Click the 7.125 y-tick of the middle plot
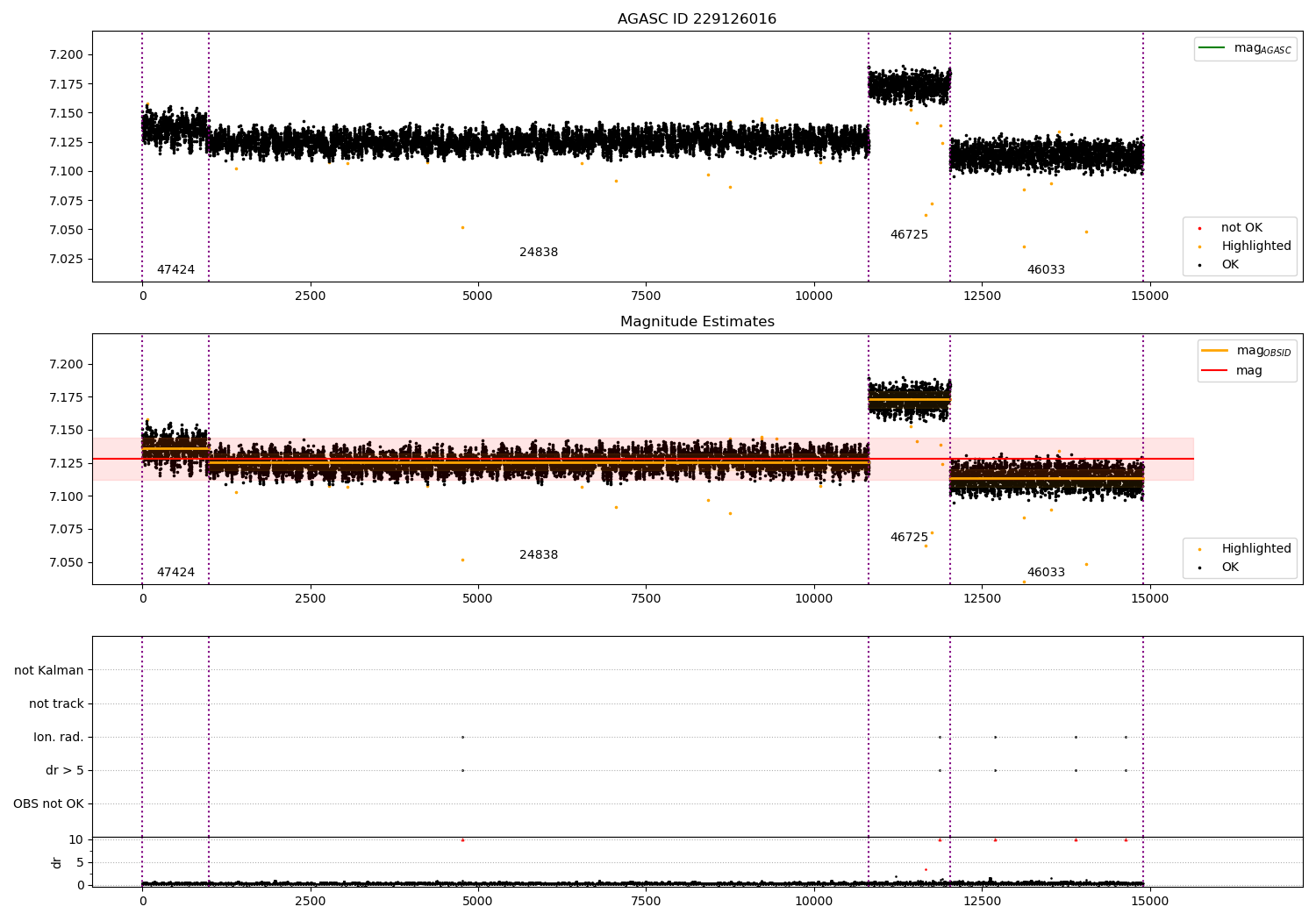Viewport: 1316px width, 921px height. coord(67,463)
